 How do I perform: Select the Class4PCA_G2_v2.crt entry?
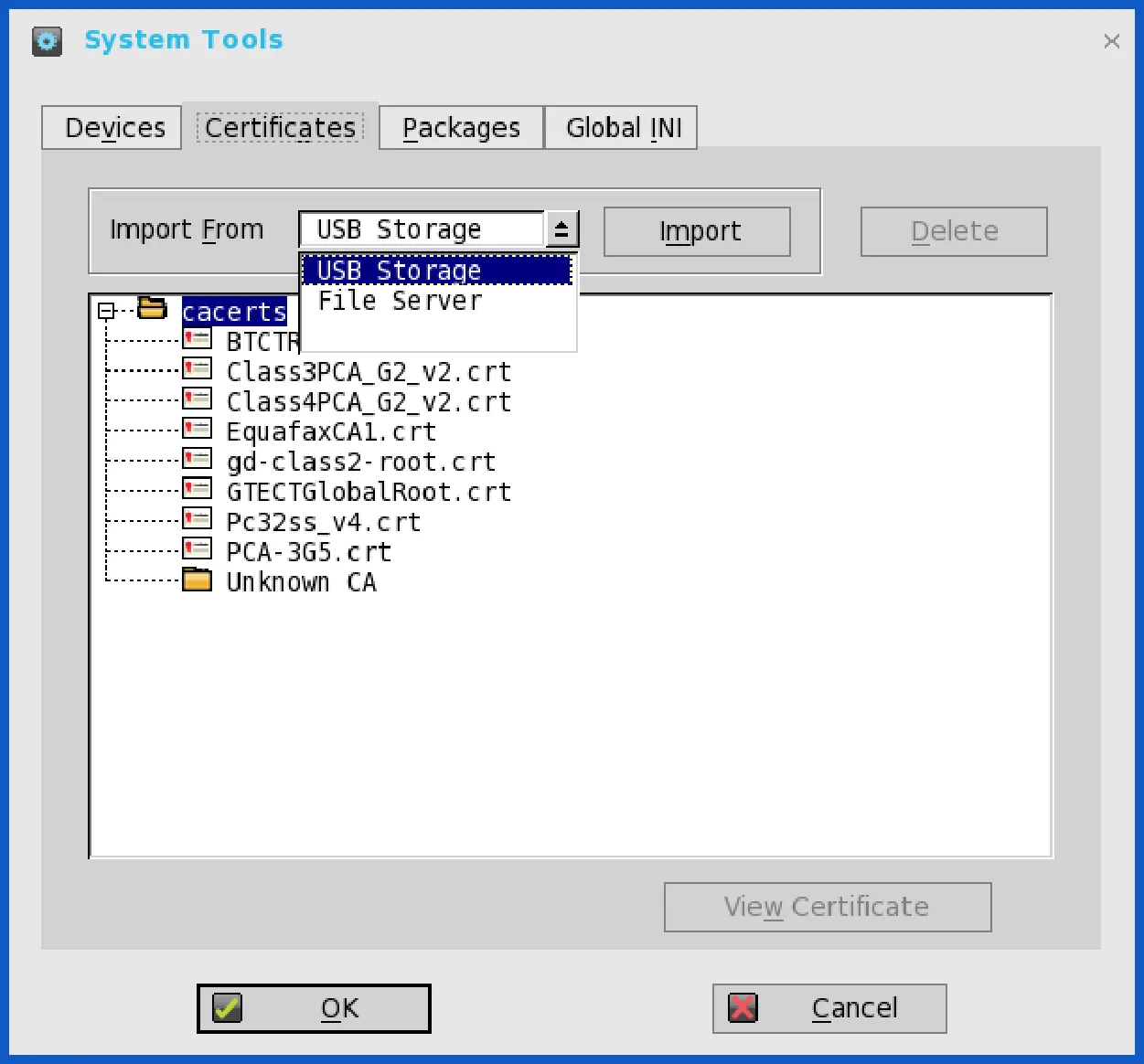pyautogui.click(x=369, y=401)
